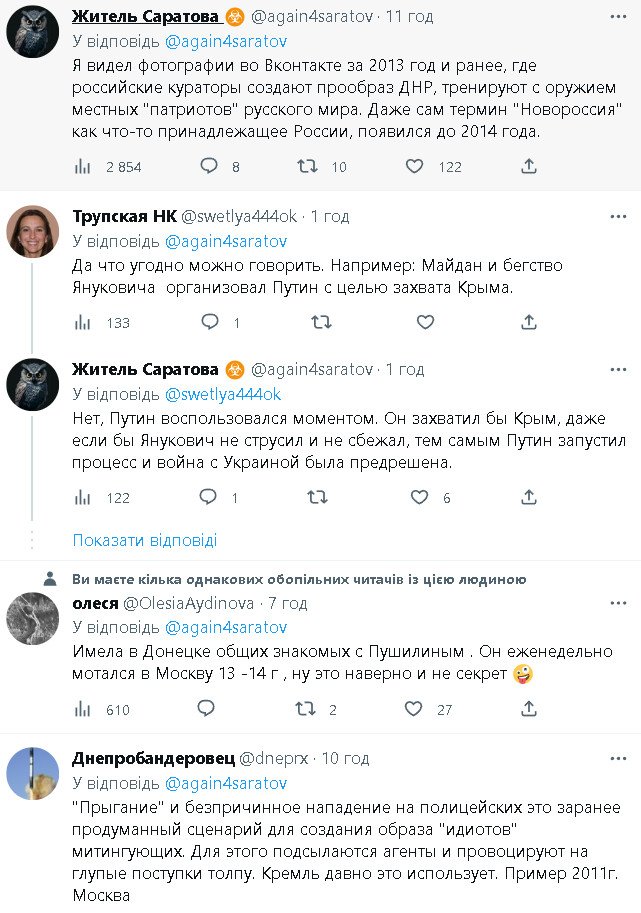This screenshot has width=641, height=913.
Task: Share the first tweet about Вконтакте photos
Action: coord(529,166)
